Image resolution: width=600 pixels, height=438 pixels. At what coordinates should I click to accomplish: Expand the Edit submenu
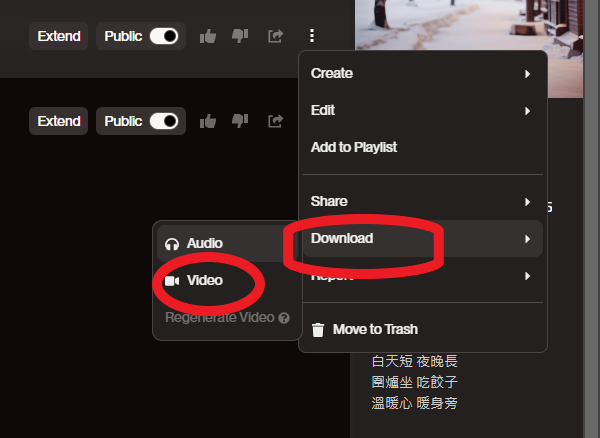click(423, 111)
